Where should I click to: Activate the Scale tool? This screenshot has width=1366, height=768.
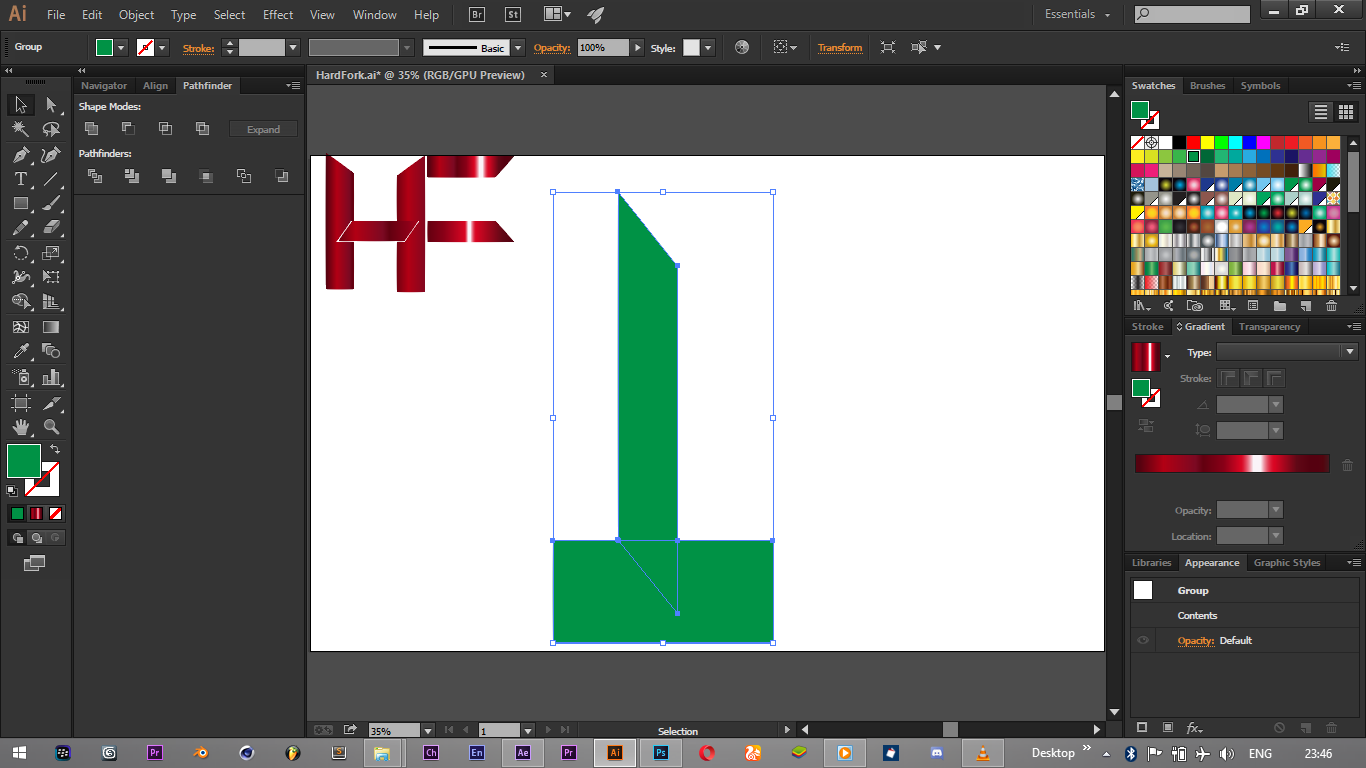[51, 253]
